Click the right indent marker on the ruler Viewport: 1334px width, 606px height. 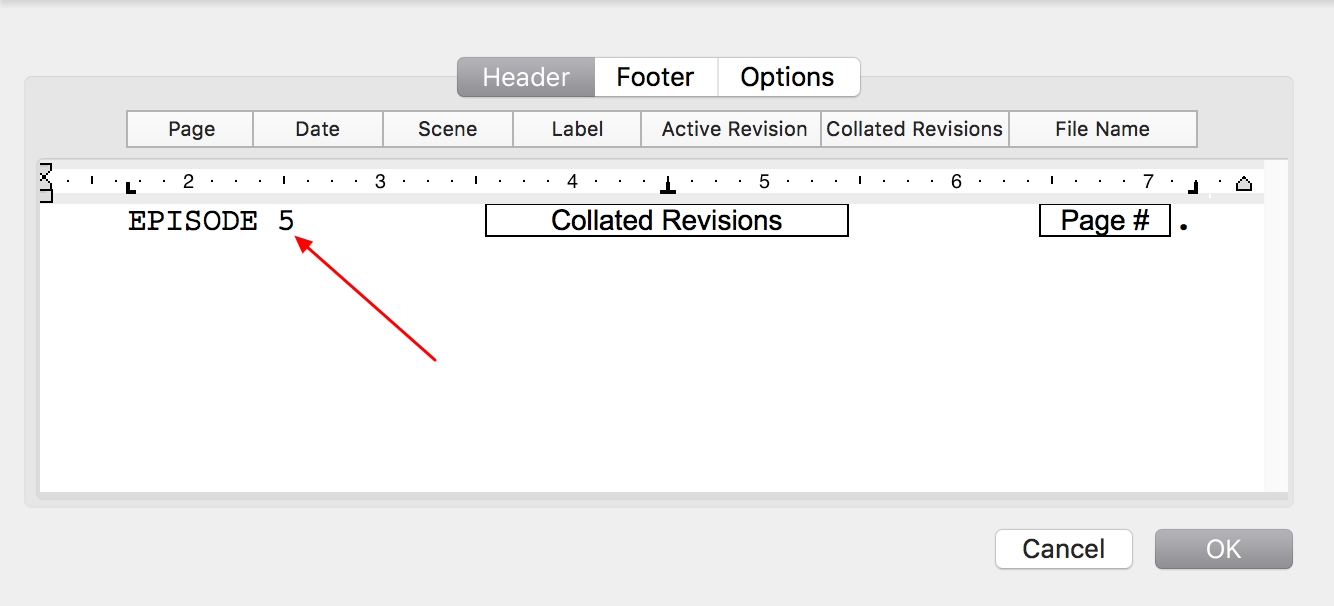(1244, 184)
